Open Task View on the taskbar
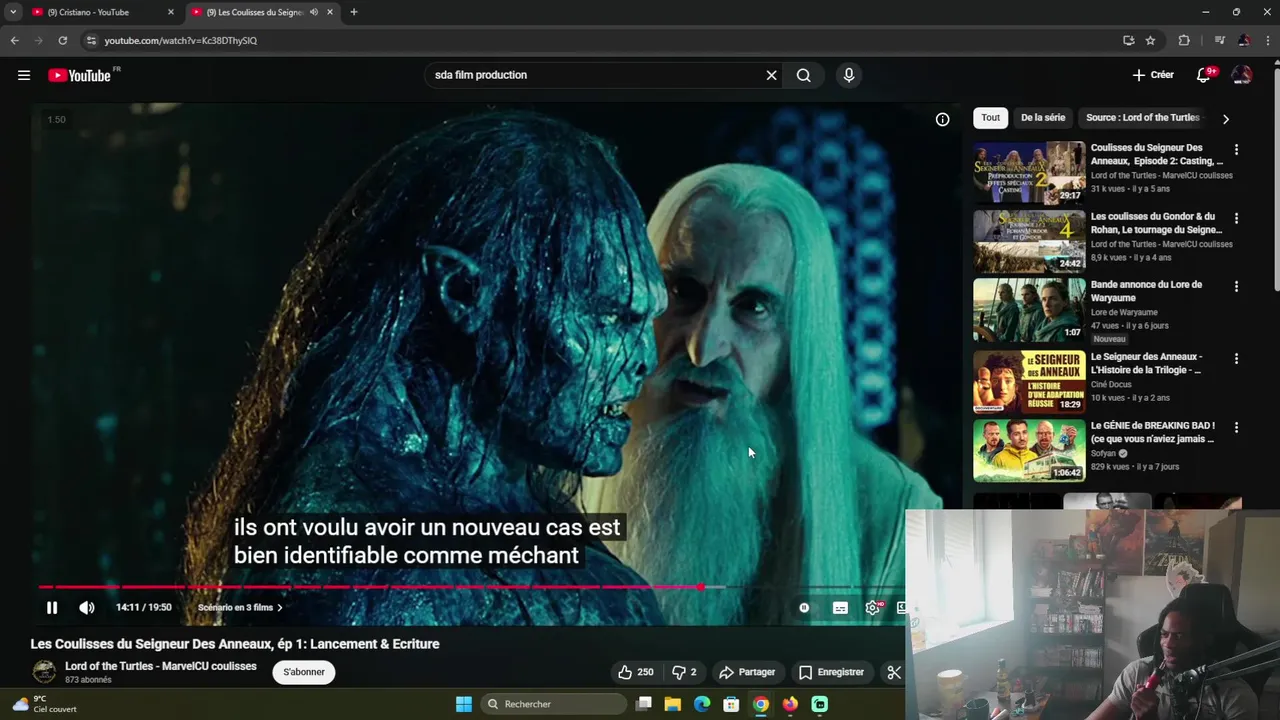The height and width of the screenshot is (720, 1280). pyautogui.click(x=644, y=704)
